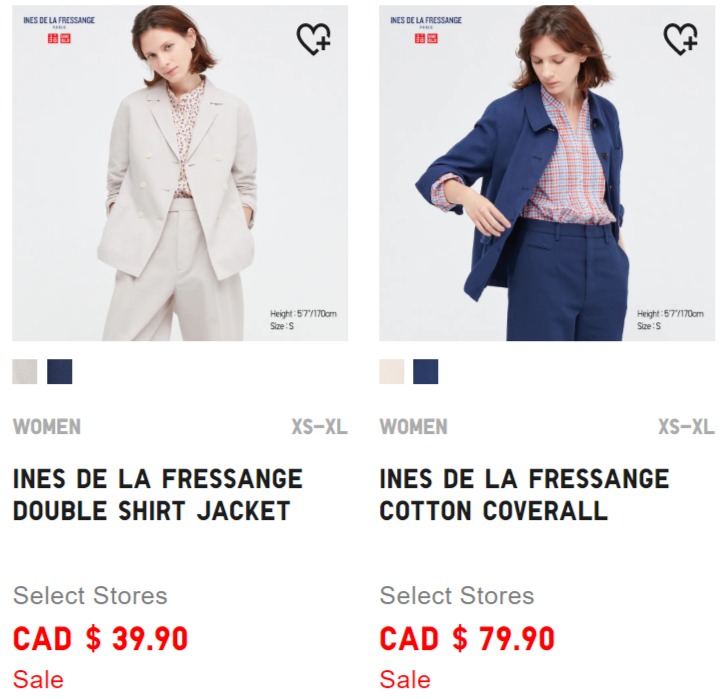Screen dimensions: 724x699
Task: Select navy swatch for Double Shirt Jacket
Action: (60, 372)
